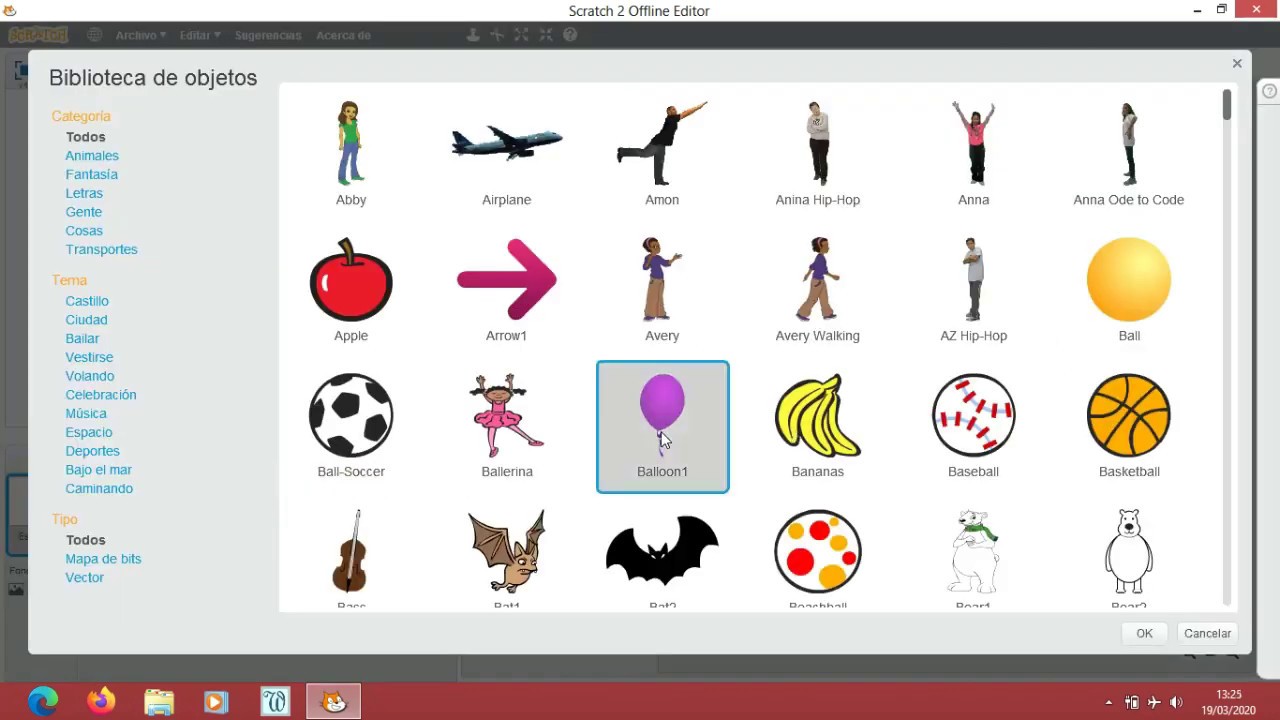The height and width of the screenshot is (720, 1280).
Task: Select the Ballerina sprite
Action: pyautogui.click(x=507, y=426)
